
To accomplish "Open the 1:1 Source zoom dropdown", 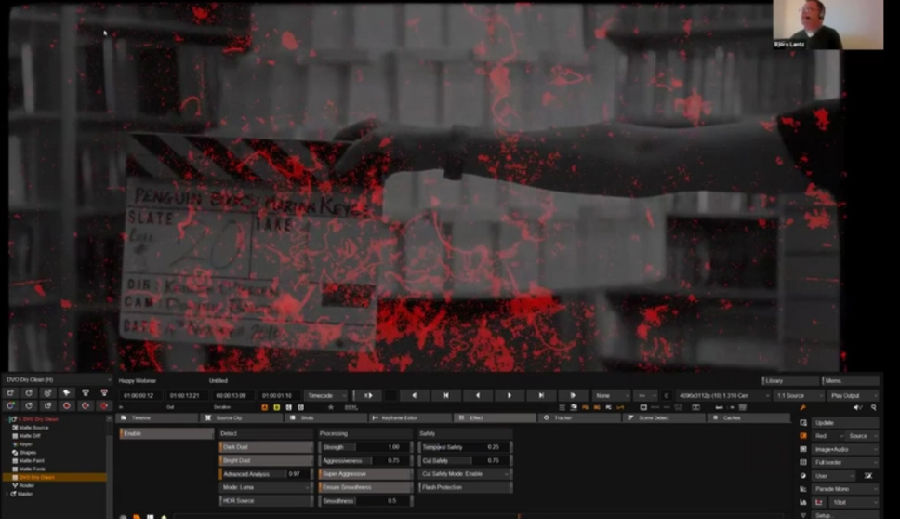I will point(799,396).
